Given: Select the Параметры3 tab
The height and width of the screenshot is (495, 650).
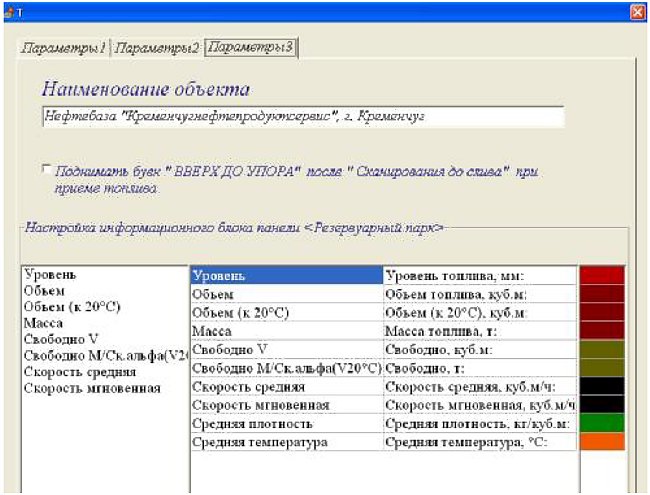Looking at the screenshot, I should 251,48.
